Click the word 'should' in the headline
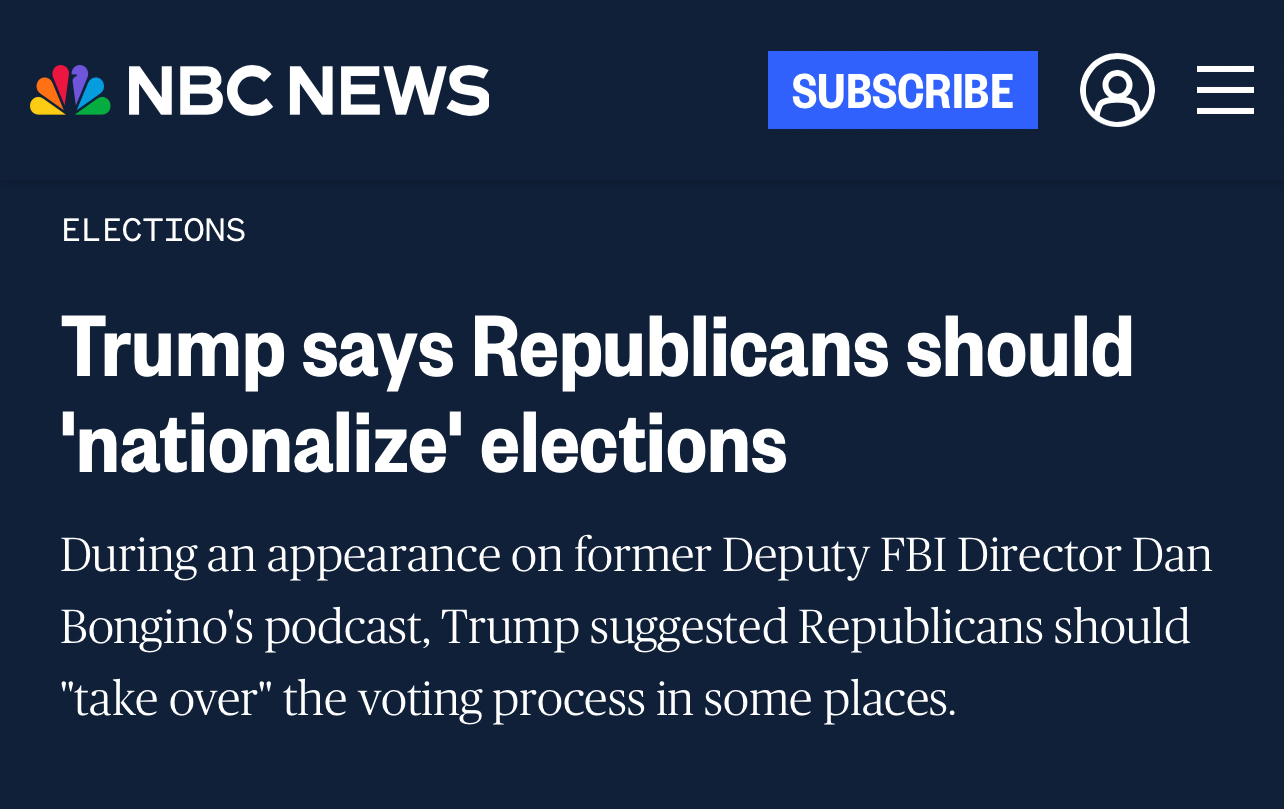The width and height of the screenshot is (1284, 809). (x=1019, y=348)
